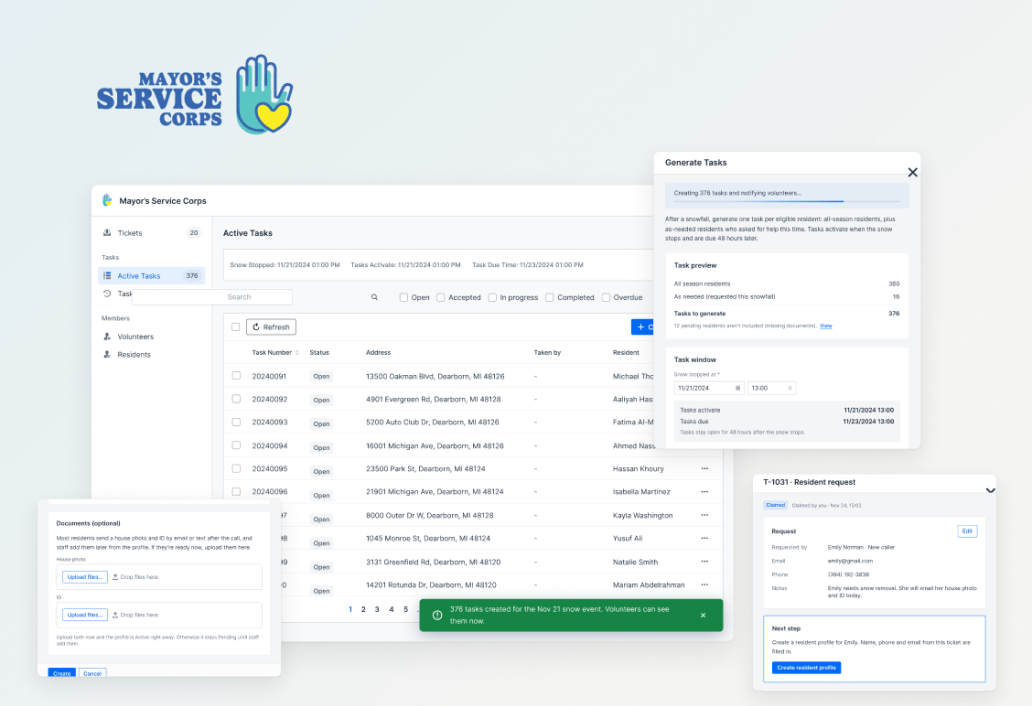Click the clock icon in 13:00 time field
Screen dimensions: 1032x706
click(790, 388)
